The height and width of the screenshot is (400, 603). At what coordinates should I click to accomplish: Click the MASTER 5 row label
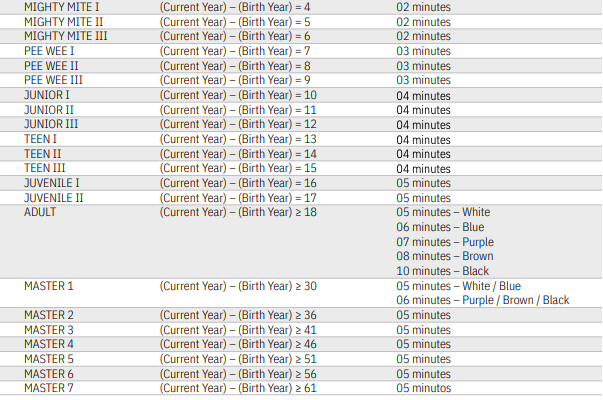tap(49, 359)
